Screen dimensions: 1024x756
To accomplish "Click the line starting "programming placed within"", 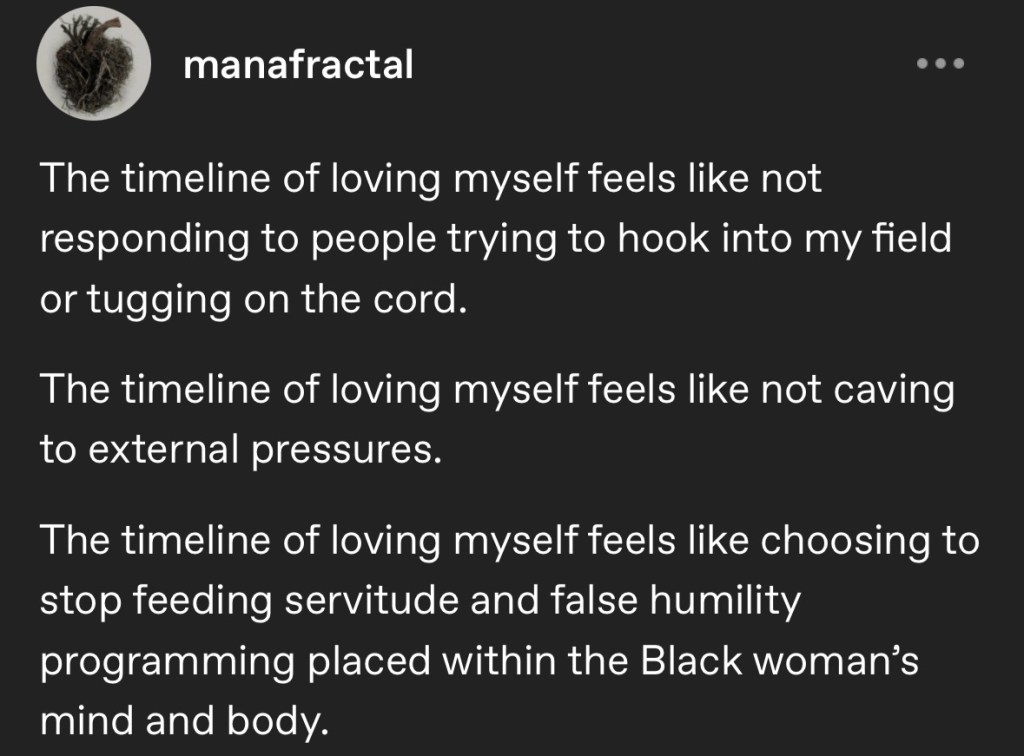I will click(479, 661).
